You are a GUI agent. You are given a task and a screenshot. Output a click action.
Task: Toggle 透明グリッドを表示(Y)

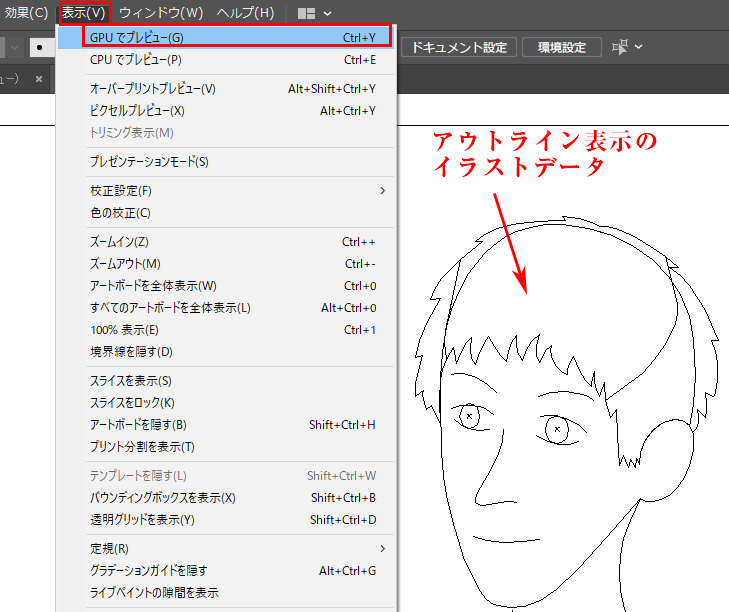pyautogui.click(x=225, y=519)
